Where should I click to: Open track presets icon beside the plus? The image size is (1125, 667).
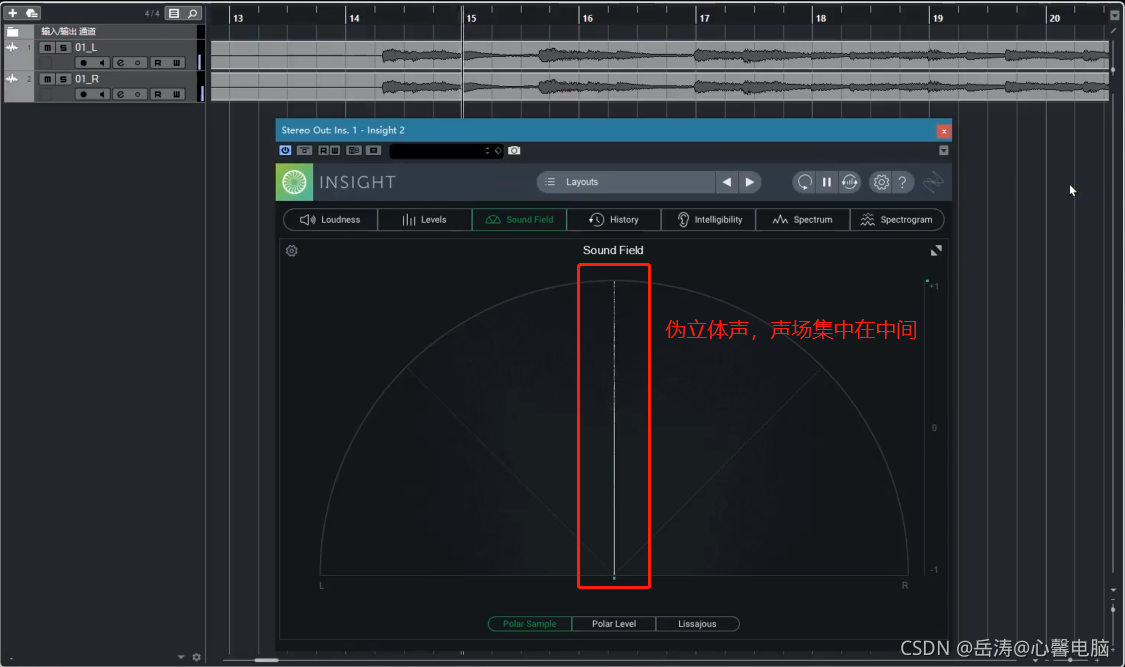point(32,13)
